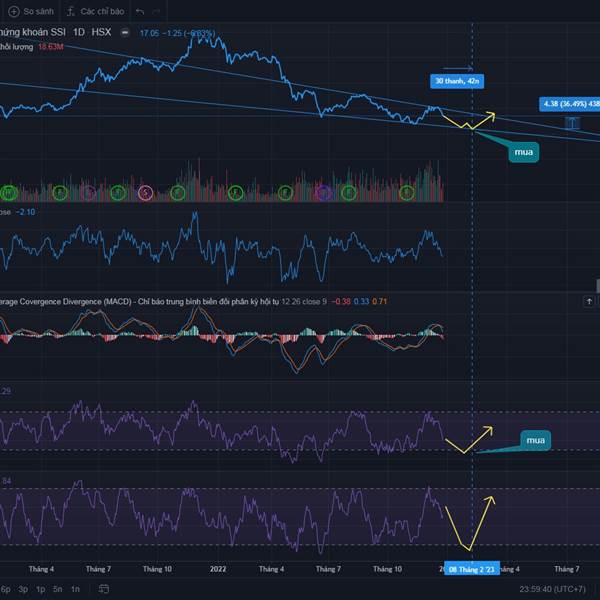
Task: Select the yellow V-shaped arrow in the bottom pane
Action: tap(470, 523)
